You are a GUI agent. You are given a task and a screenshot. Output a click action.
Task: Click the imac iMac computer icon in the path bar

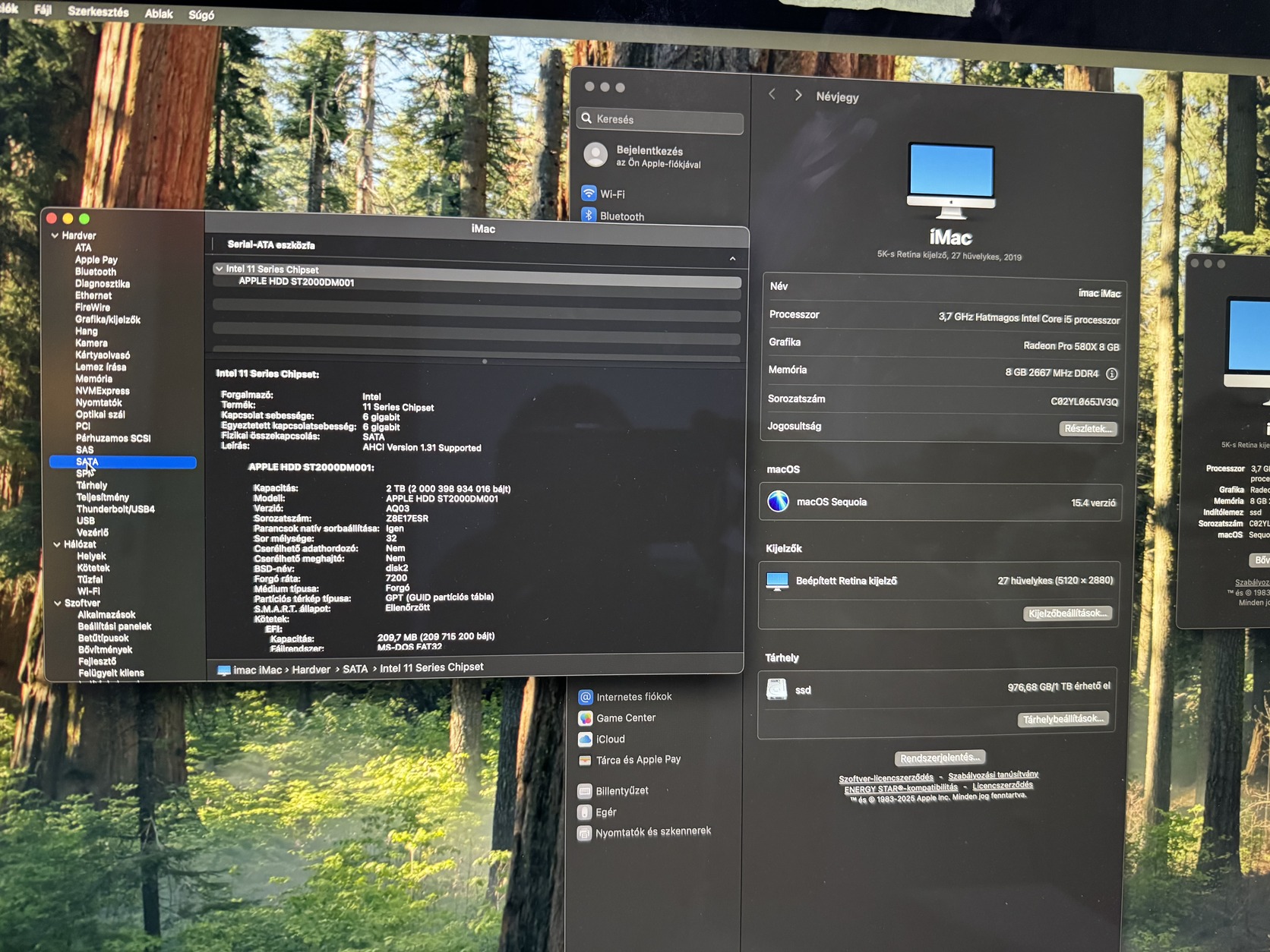coord(223,670)
